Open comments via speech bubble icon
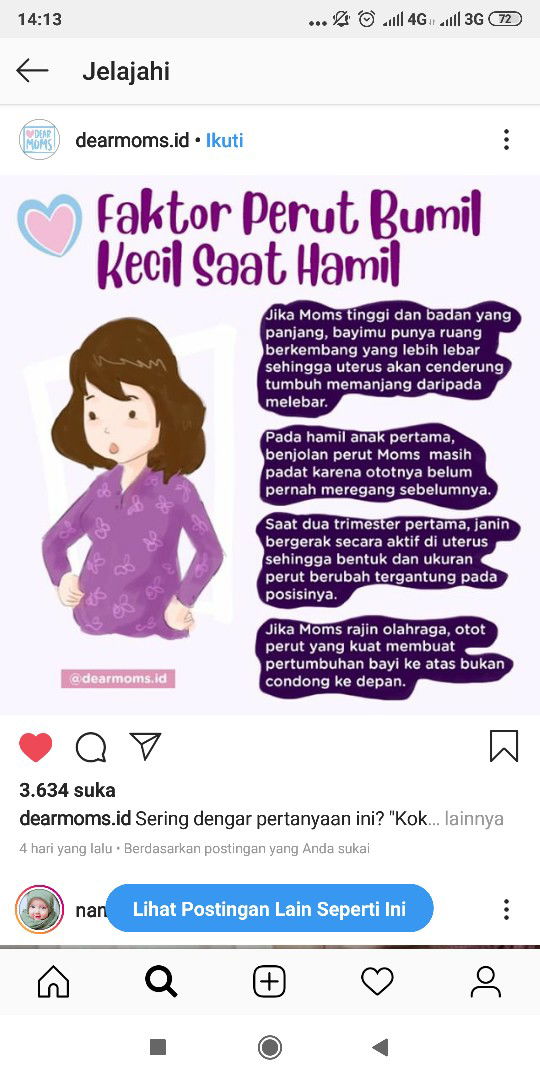This screenshot has height=1080, width=540. click(x=91, y=747)
